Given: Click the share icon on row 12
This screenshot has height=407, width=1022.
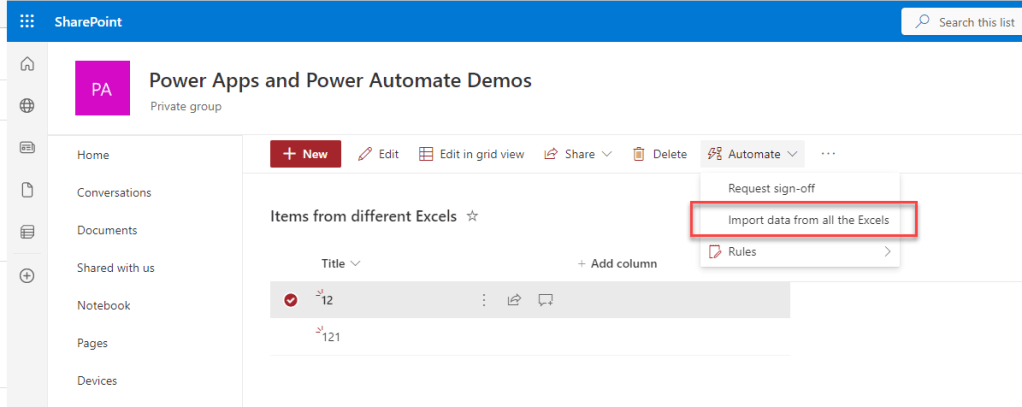Looking at the screenshot, I should coord(514,299).
